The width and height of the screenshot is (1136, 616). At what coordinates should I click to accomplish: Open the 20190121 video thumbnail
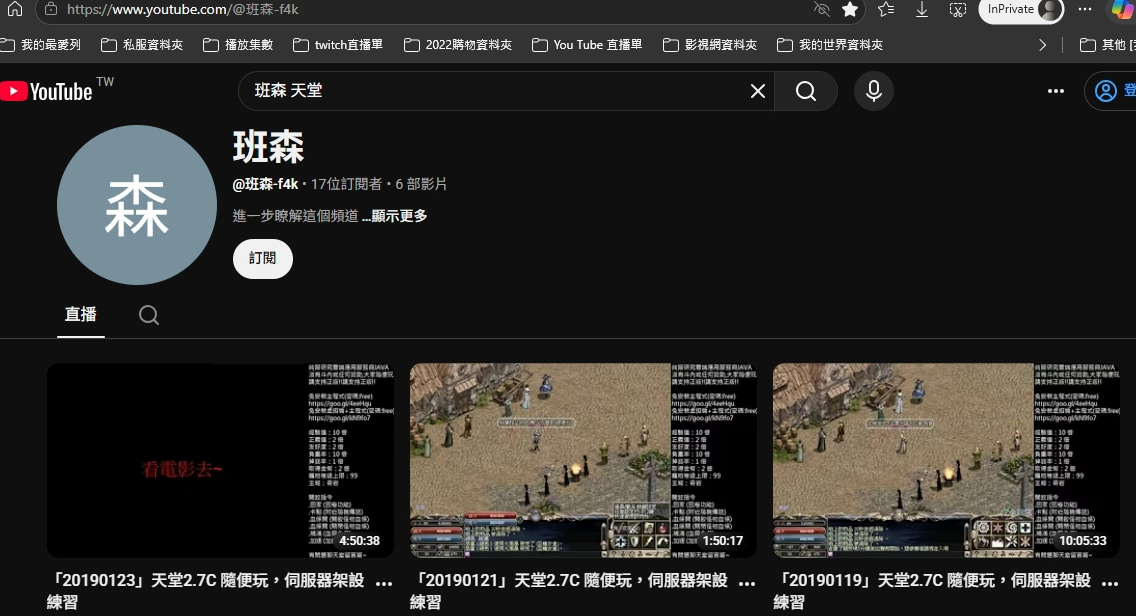pos(583,460)
